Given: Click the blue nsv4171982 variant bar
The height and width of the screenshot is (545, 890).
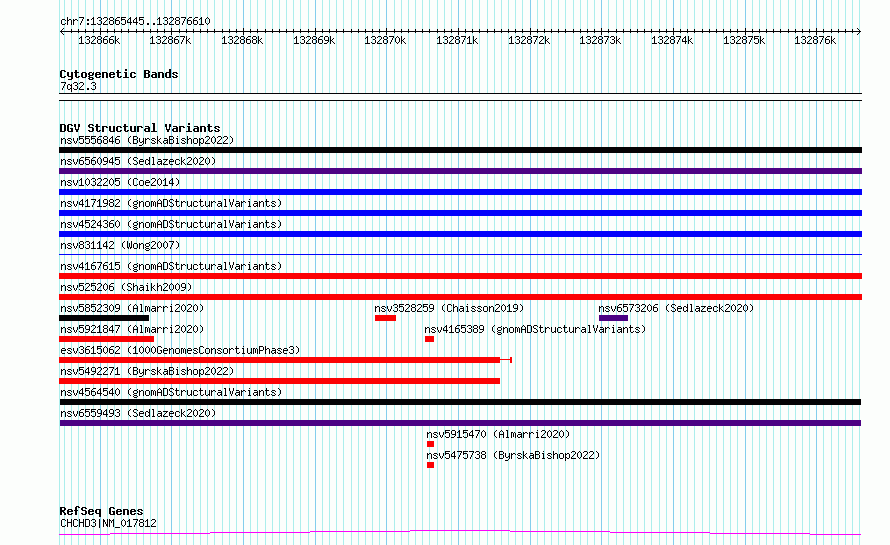Looking at the screenshot, I should point(460,213).
